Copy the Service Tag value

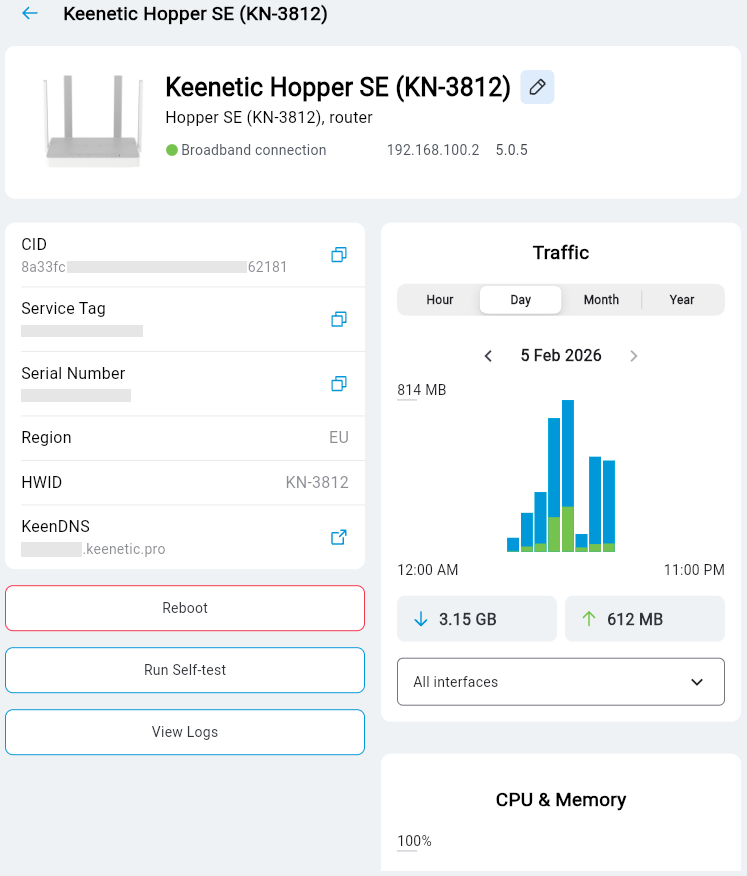(x=339, y=319)
